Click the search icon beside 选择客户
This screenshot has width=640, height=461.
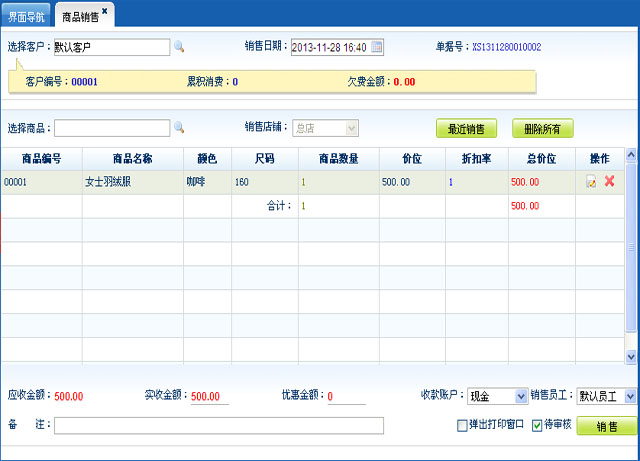180,46
